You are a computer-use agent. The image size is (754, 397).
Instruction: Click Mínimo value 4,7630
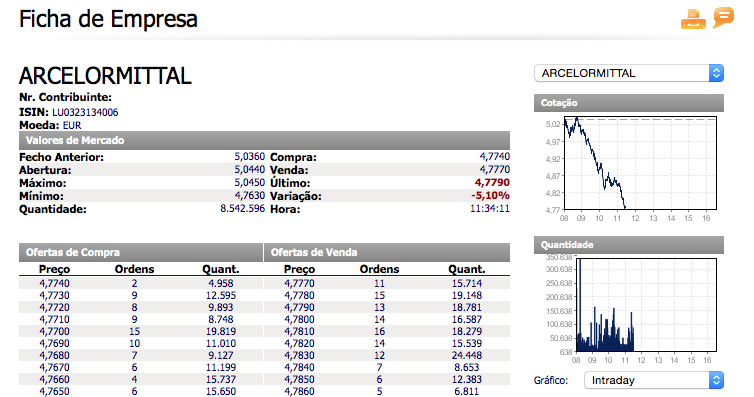tap(250, 196)
